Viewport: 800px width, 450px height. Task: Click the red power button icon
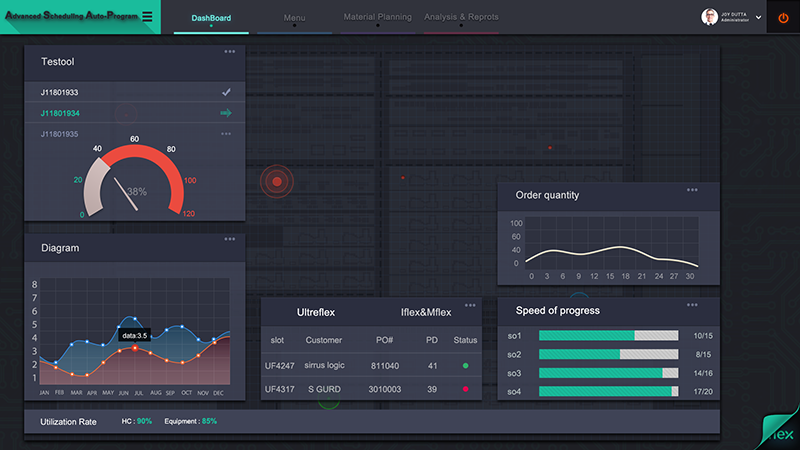click(783, 18)
